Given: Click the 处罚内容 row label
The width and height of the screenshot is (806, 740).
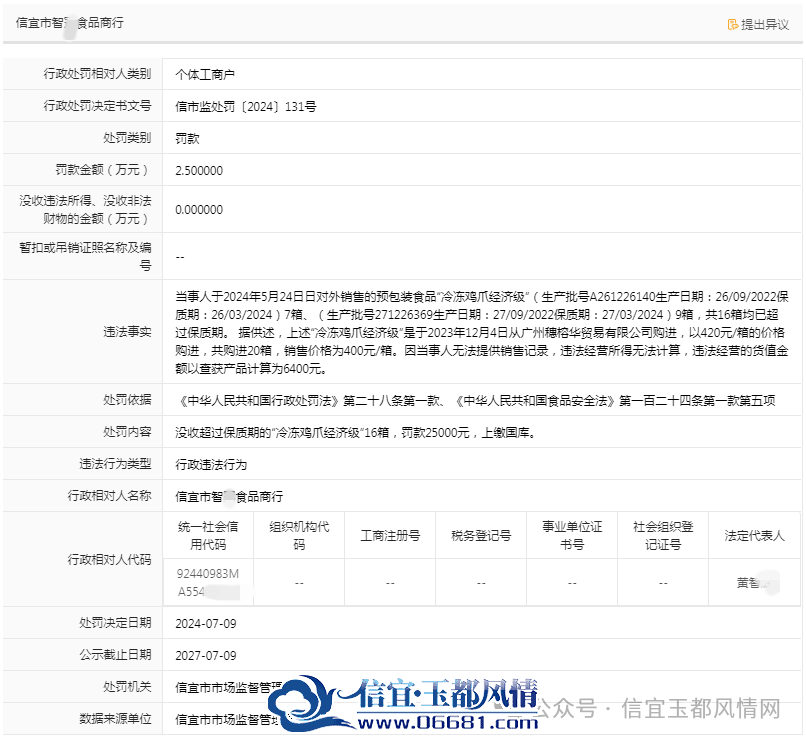Looking at the screenshot, I should pos(127,432).
